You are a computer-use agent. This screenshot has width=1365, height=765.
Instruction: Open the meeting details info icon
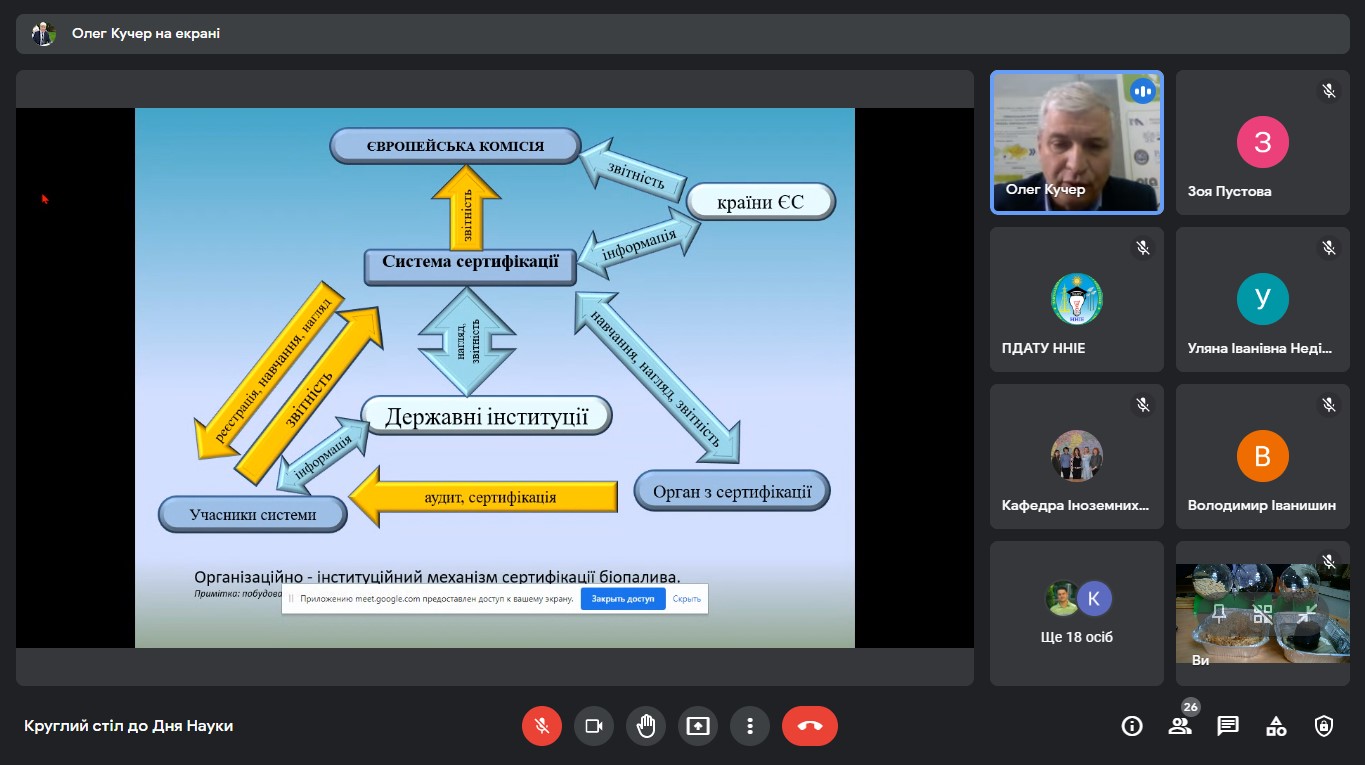1132,726
